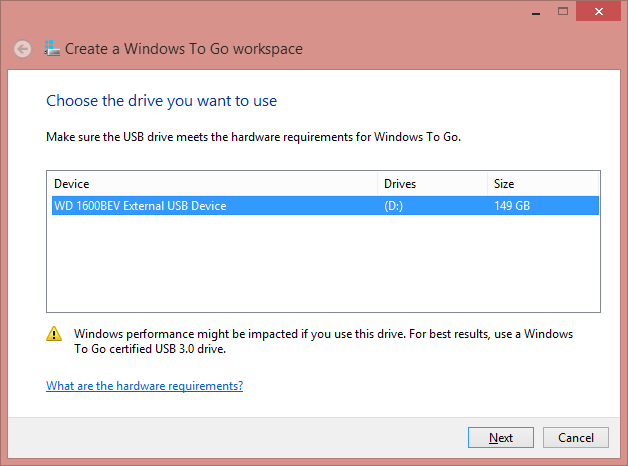Screen dimensions: 628x466
Task: Click the 'Choose the drive you want to use' heading
Action: (x=161, y=101)
